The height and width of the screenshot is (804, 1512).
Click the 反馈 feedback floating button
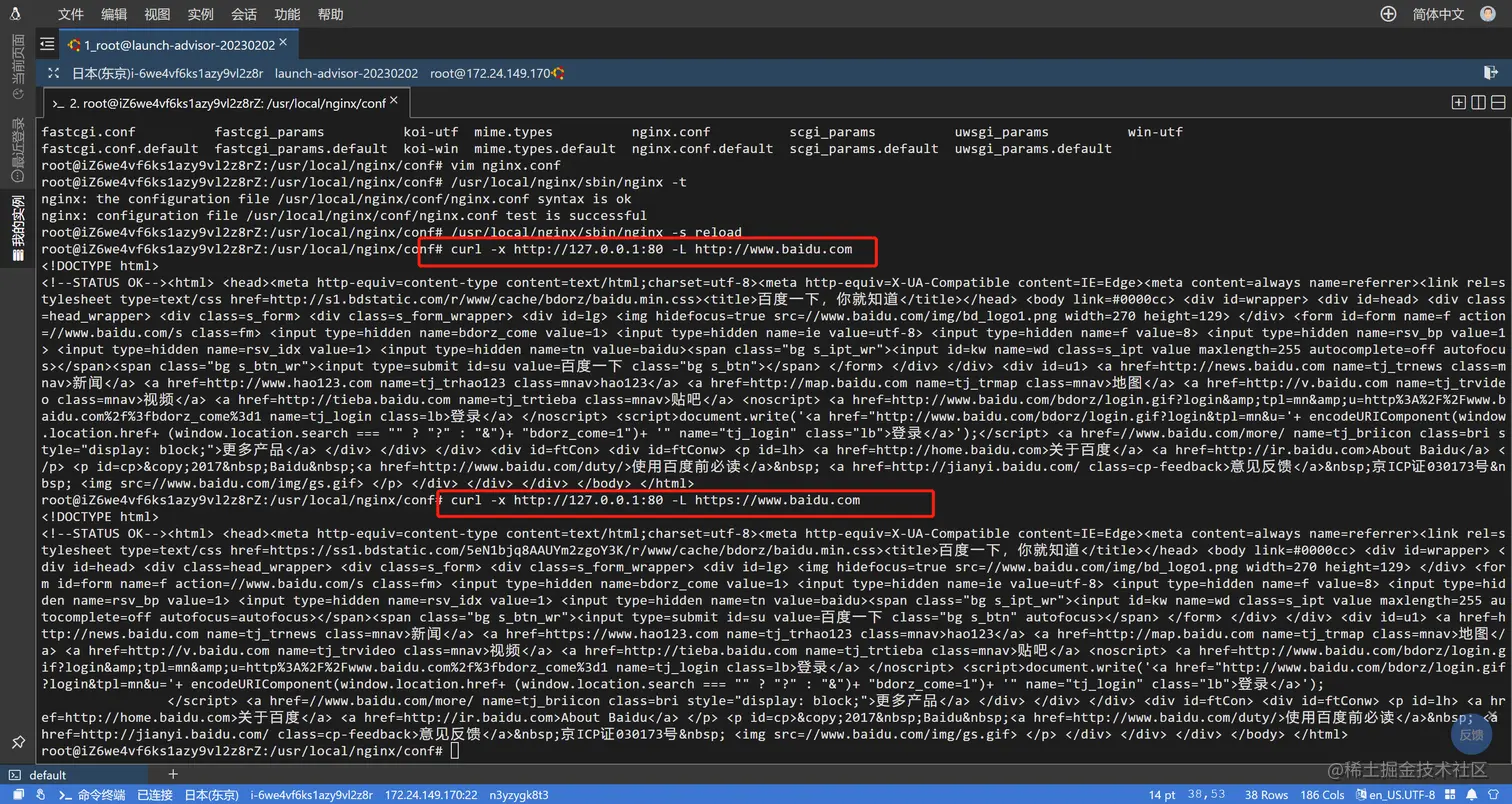point(1471,734)
